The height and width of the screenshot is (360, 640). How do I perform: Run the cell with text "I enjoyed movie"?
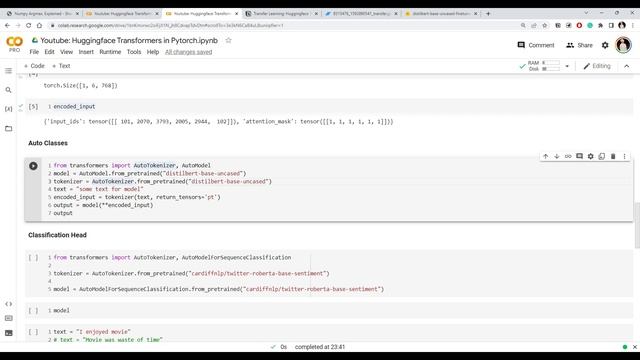point(33,332)
